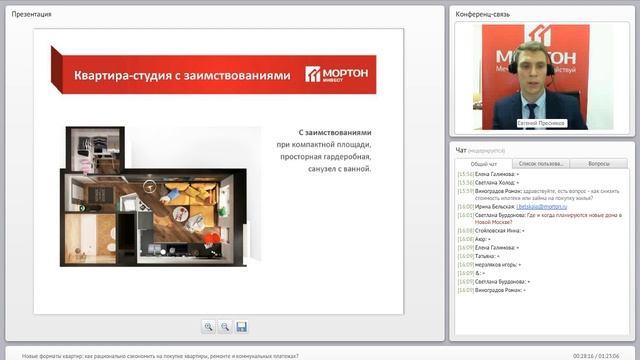Select the slide text С заимствованиями
640x360 pixels.
coord(335,133)
